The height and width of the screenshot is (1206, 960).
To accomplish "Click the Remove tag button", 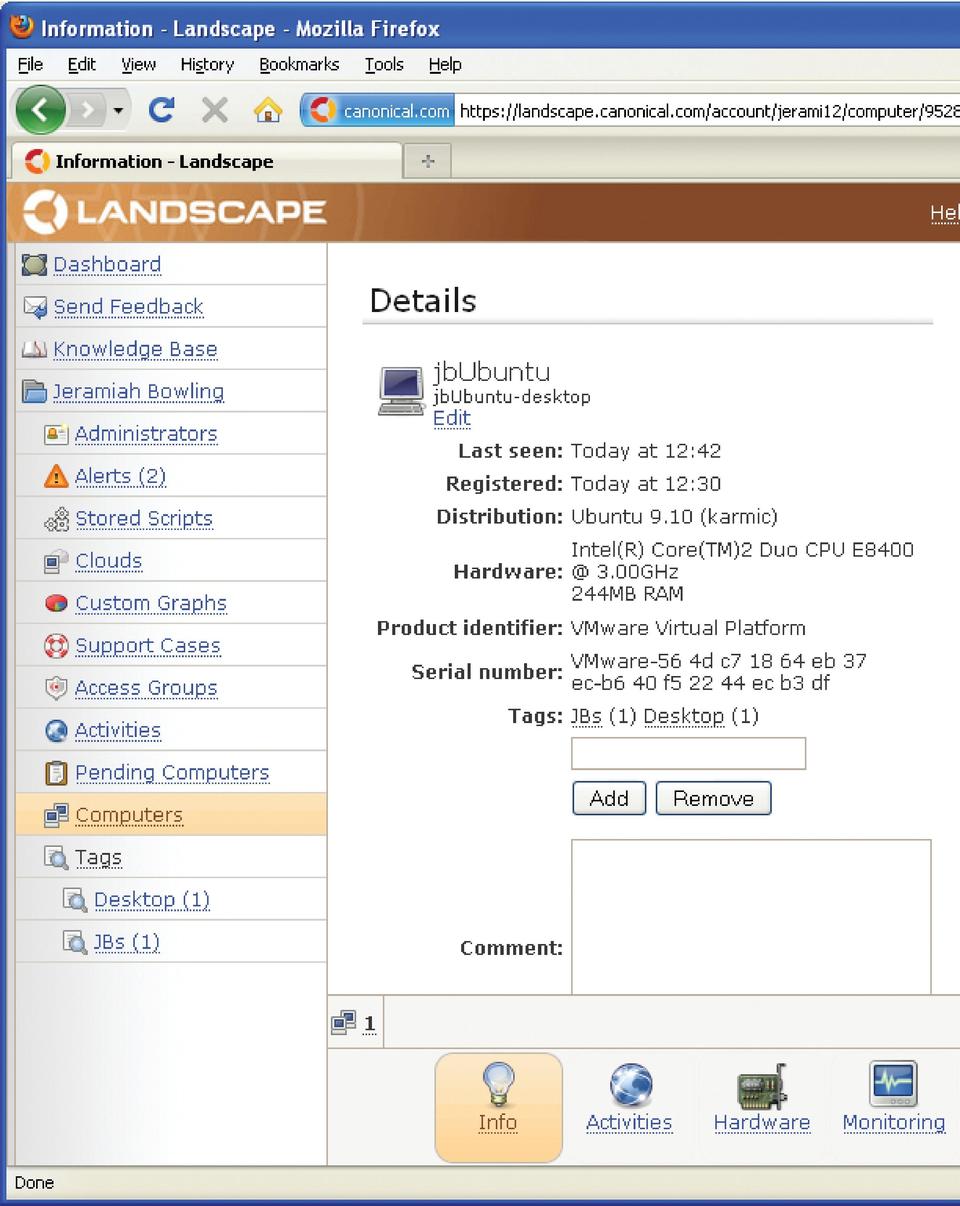I will pyautogui.click(x=713, y=798).
